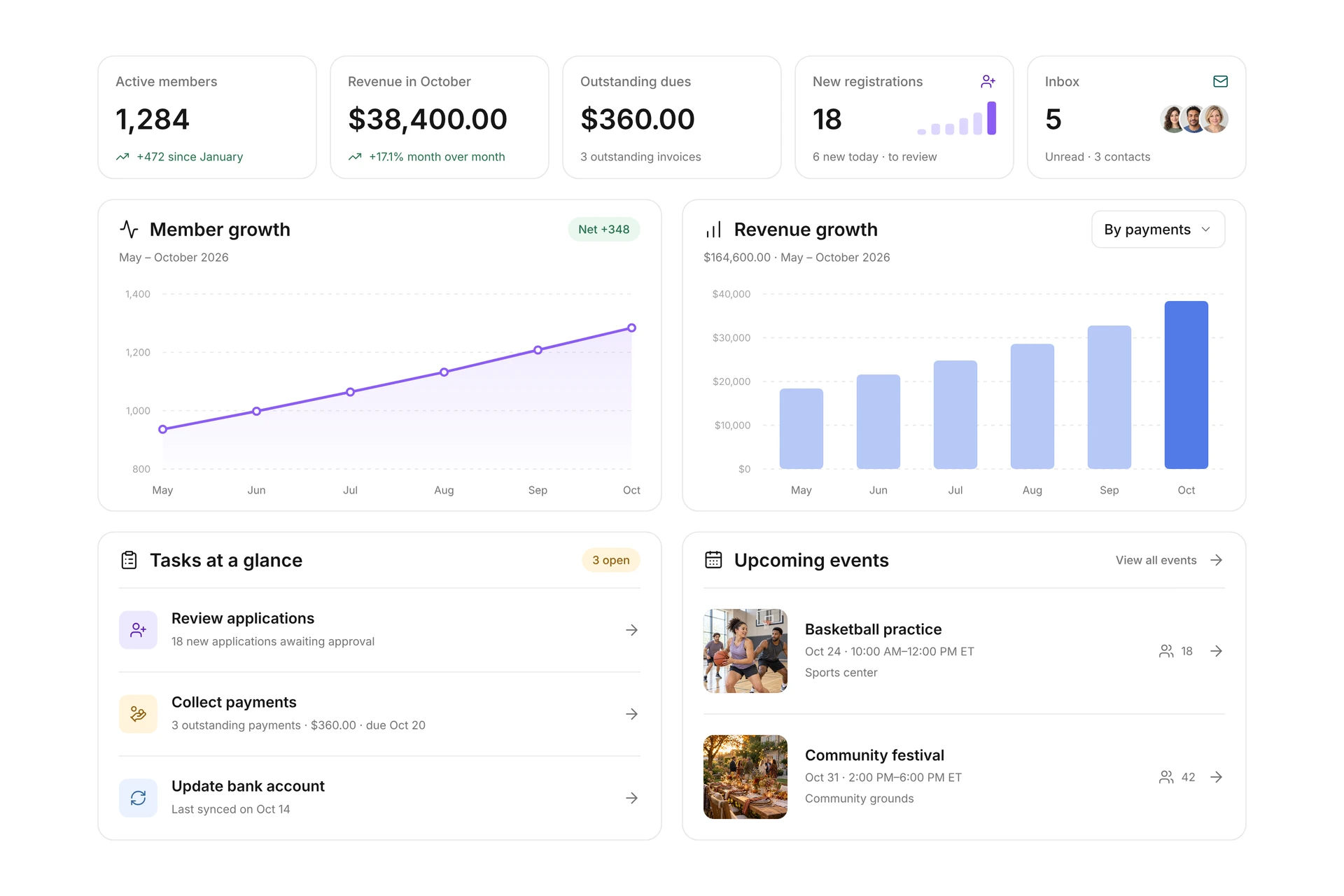This screenshot has height=896, width=1344.
Task: Open Update bank account via its arrow
Action: click(631, 798)
